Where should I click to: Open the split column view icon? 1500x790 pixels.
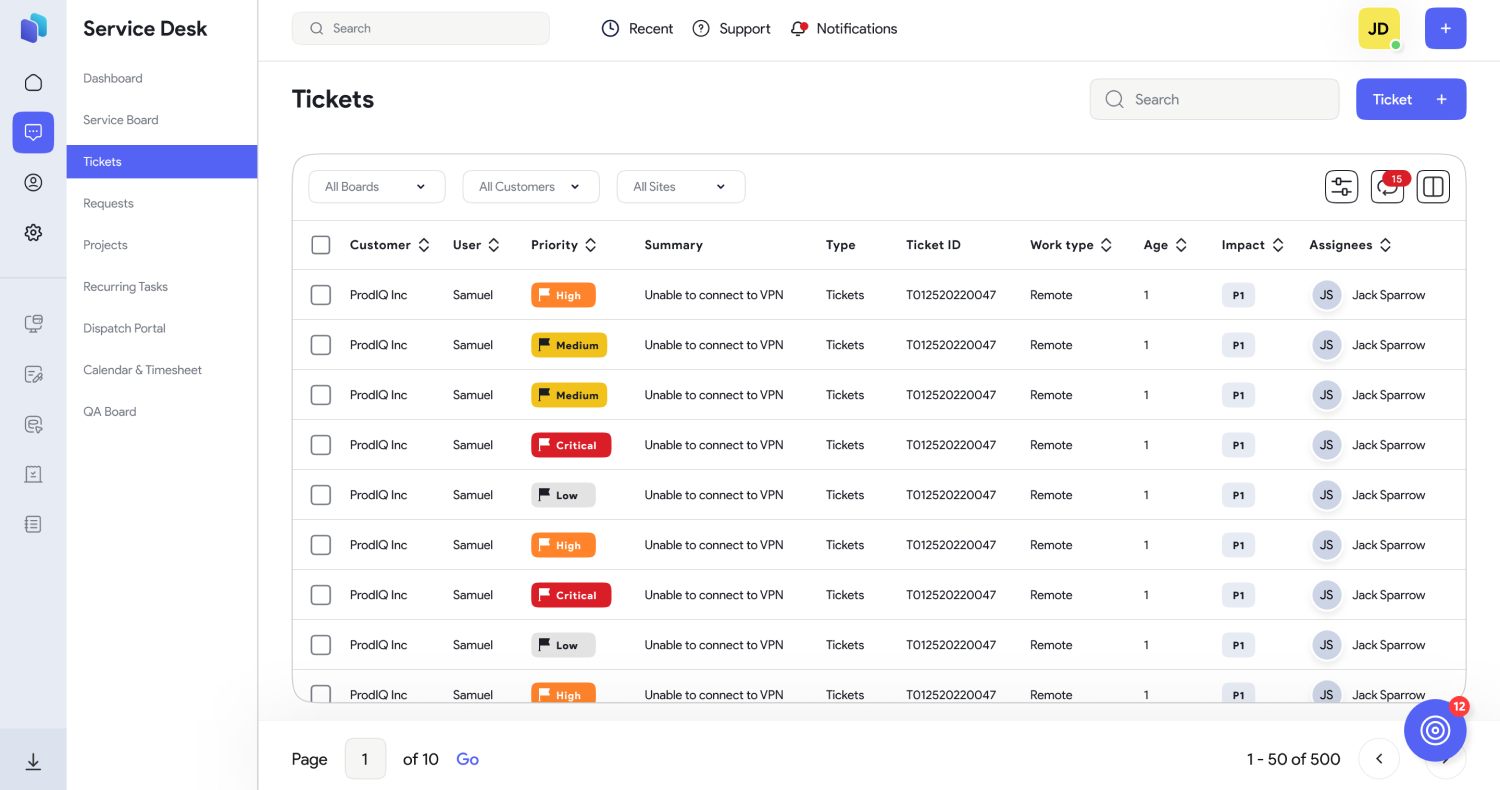1433,186
